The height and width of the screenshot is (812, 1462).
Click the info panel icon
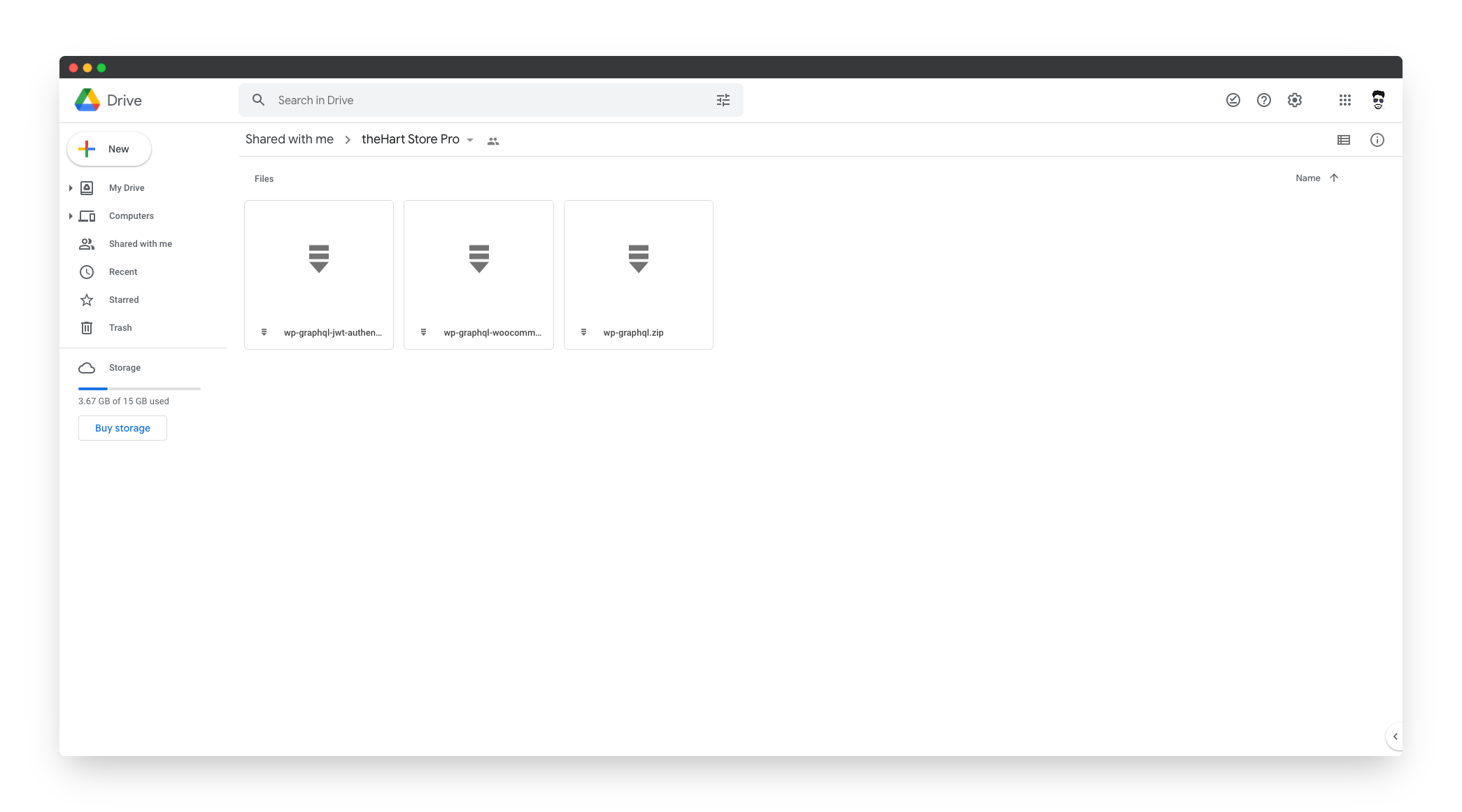[x=1378, y=139]
